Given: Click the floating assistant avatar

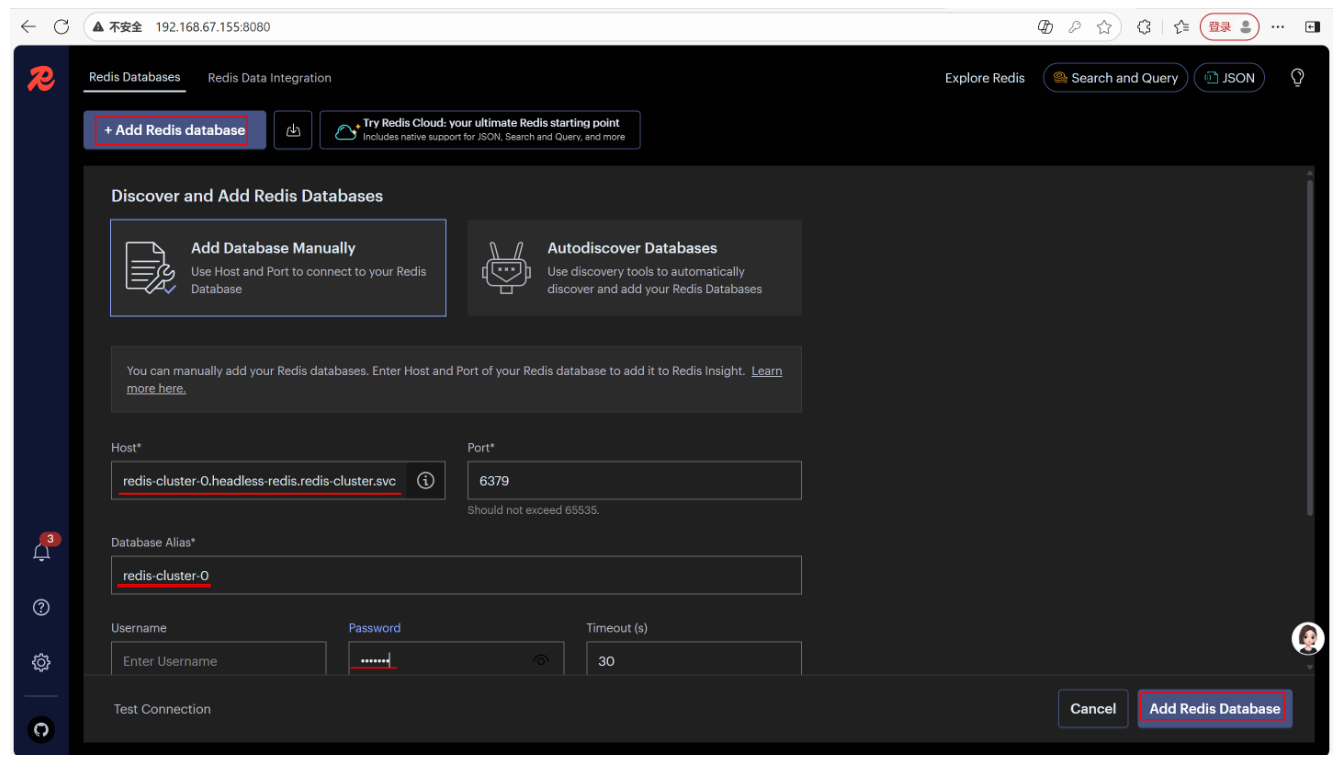Looking at the screenshot, I should [1308, 638].
